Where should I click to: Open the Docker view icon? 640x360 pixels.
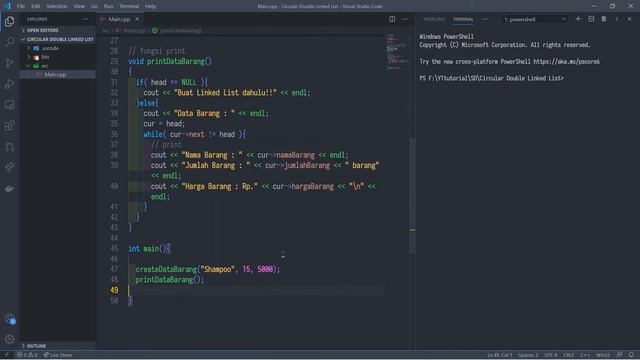pos(9,188)
